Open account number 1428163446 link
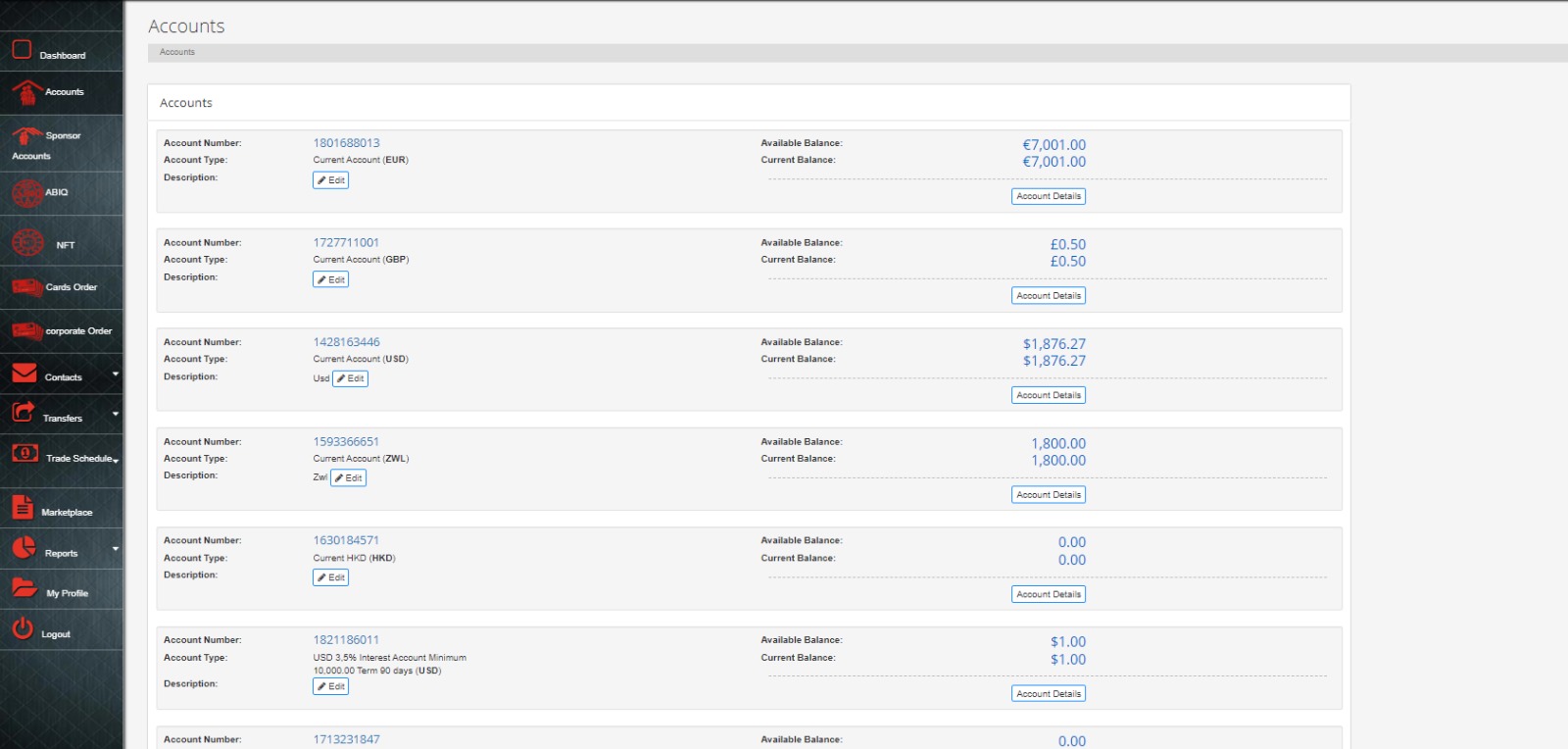Image resolution: width=1568 pixels, height=749 pixels. (346, 342)
